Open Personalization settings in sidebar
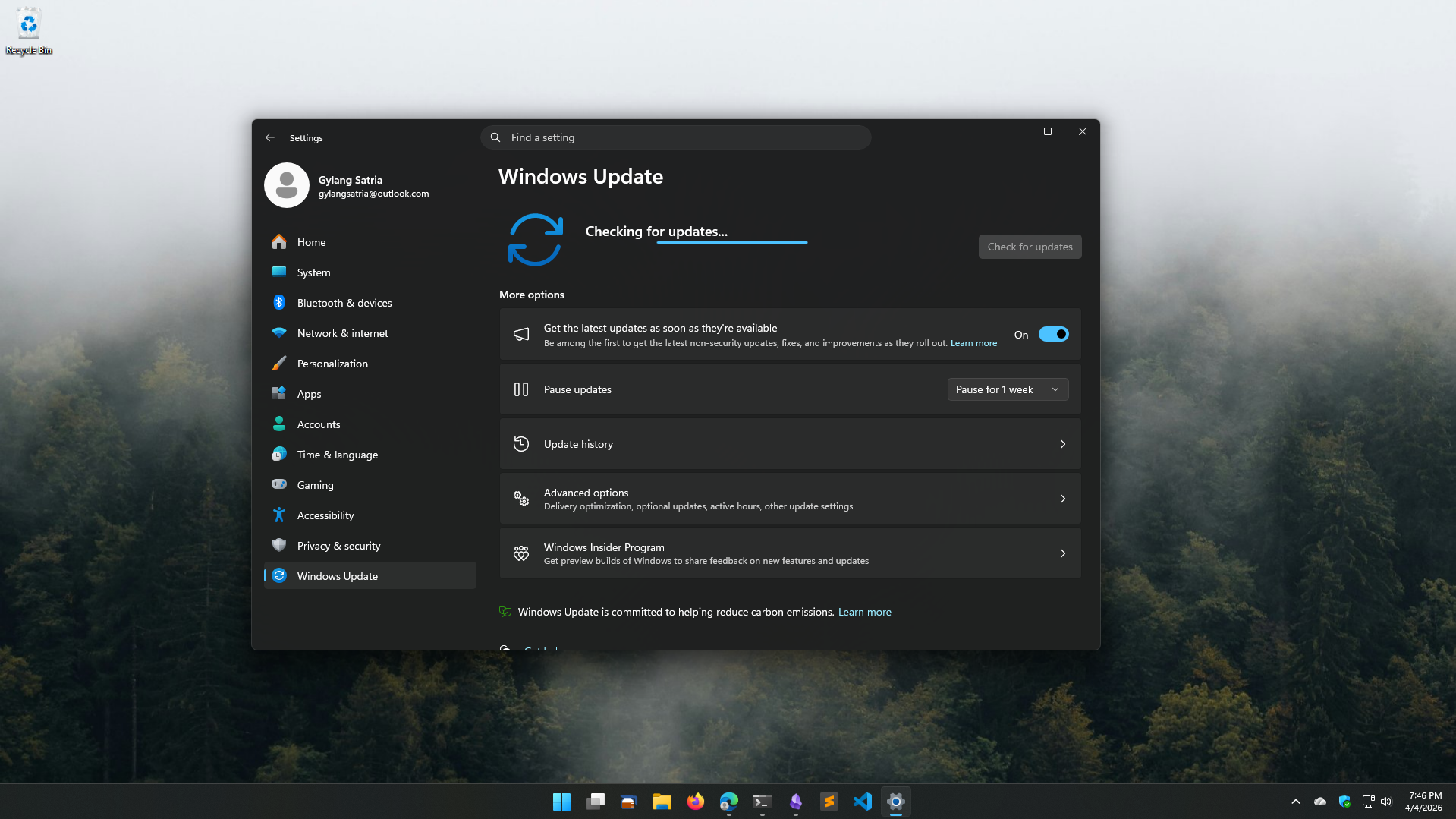Screen dimensions: 1456x819 pyautogui.click(x=332, y=364)
